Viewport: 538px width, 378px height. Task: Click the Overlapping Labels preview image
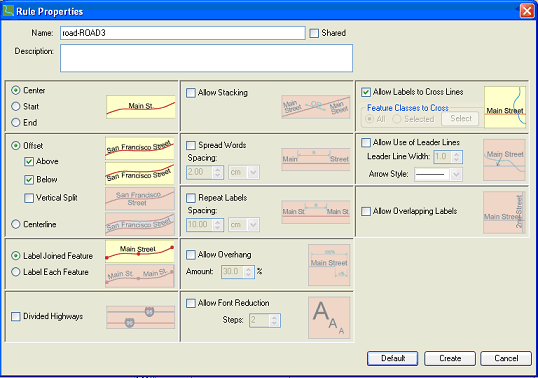pyautogui.click(x=504, y=212)
